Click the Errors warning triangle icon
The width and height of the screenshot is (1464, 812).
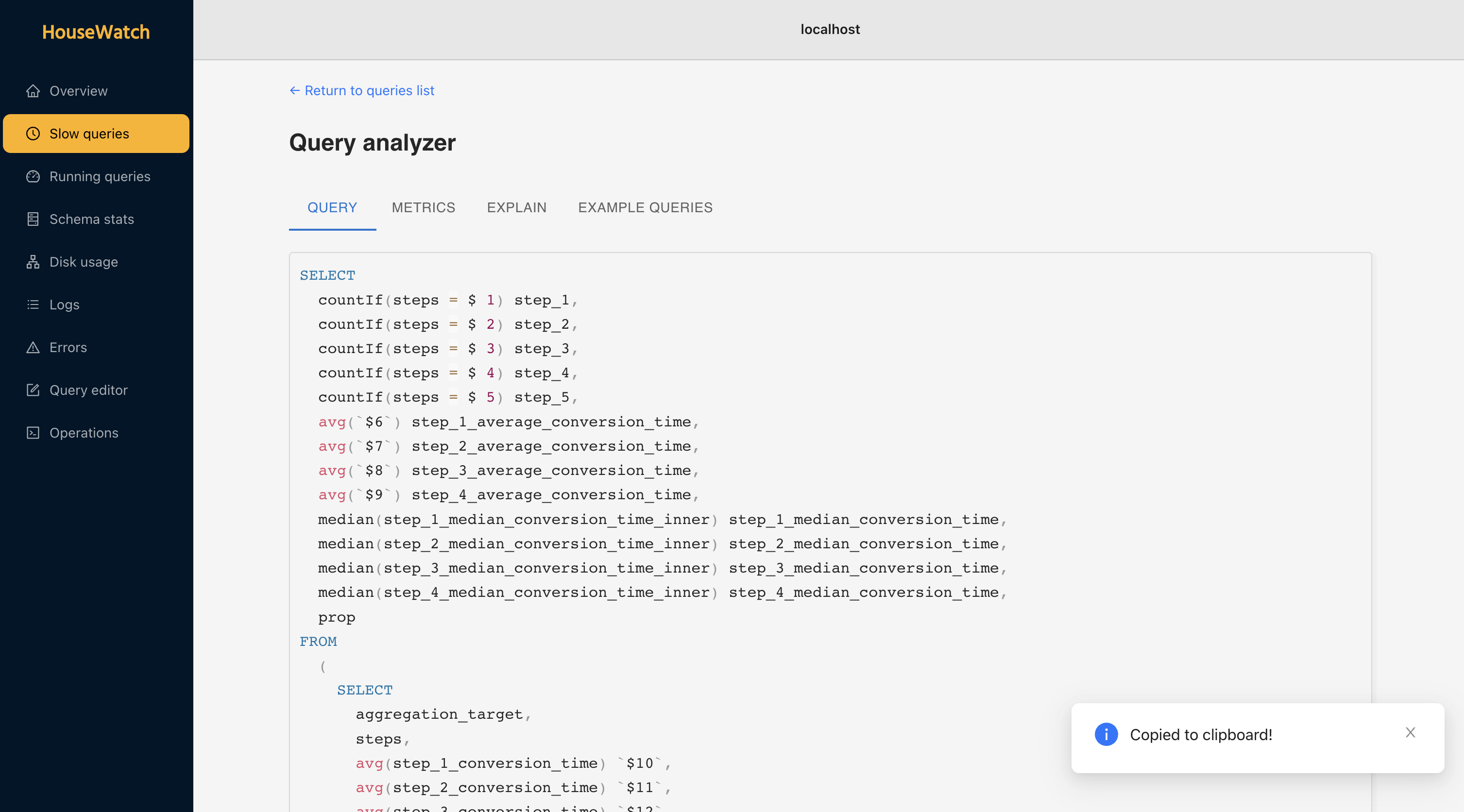click(33, 347)
